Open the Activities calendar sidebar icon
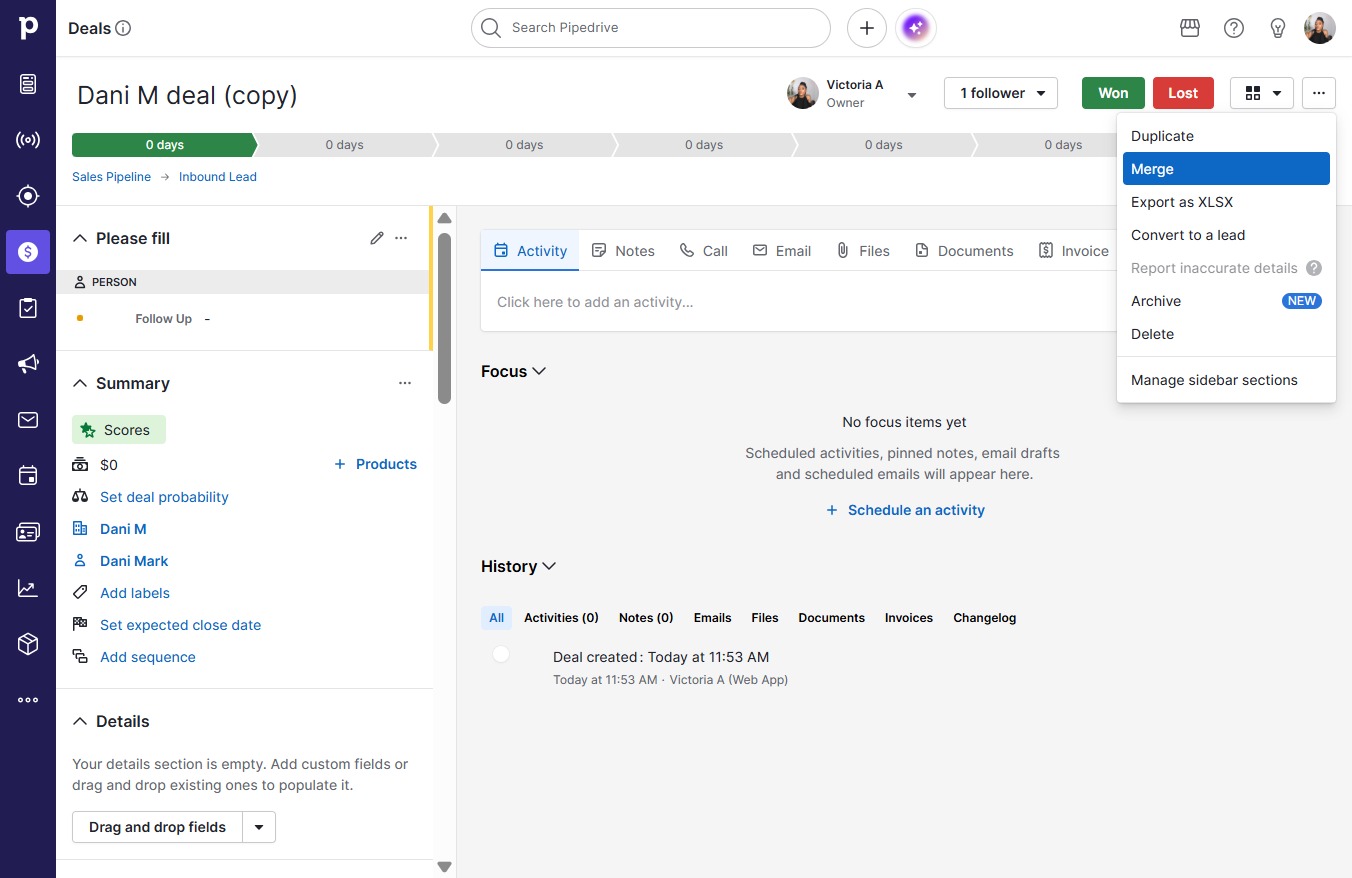The image size is (1352, 878). [28, 476]
